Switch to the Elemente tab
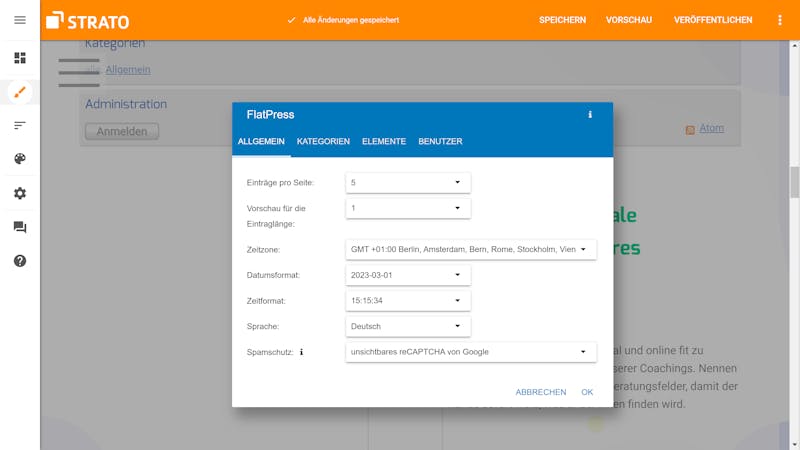Viewport: 800px width, 450px height. tap(384, 141)
